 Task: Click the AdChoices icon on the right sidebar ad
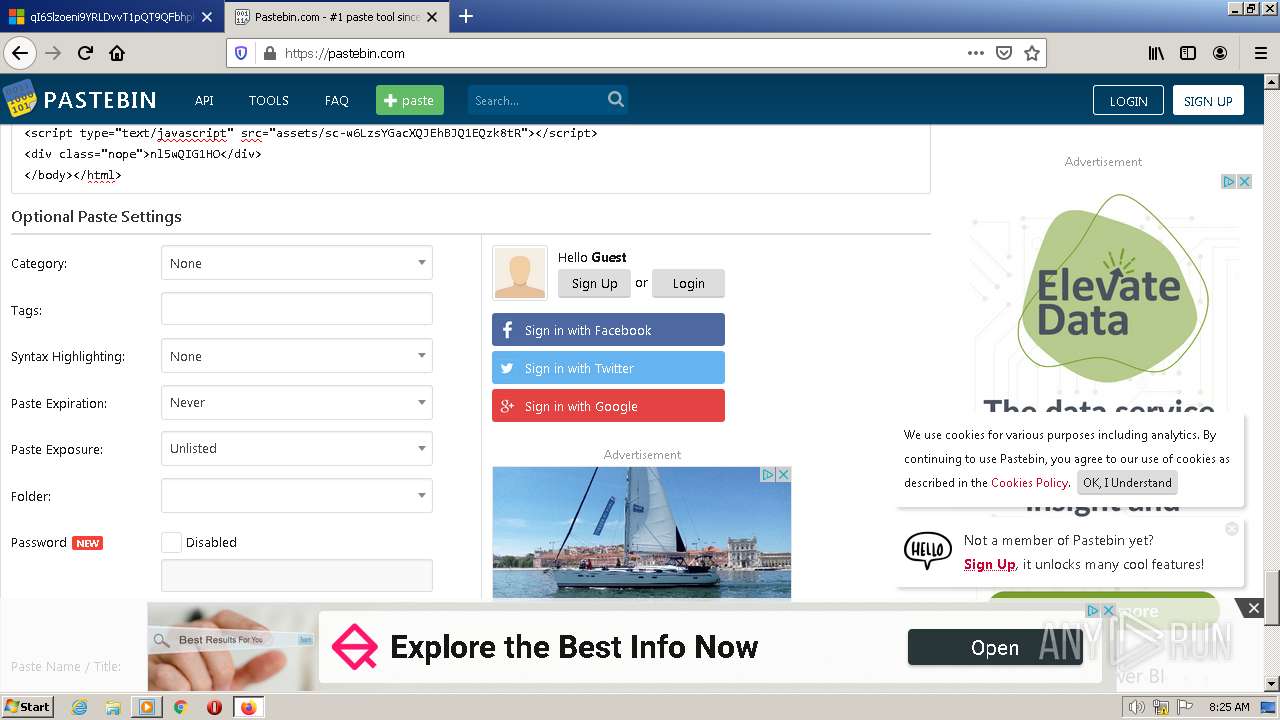pos(1229,181)
